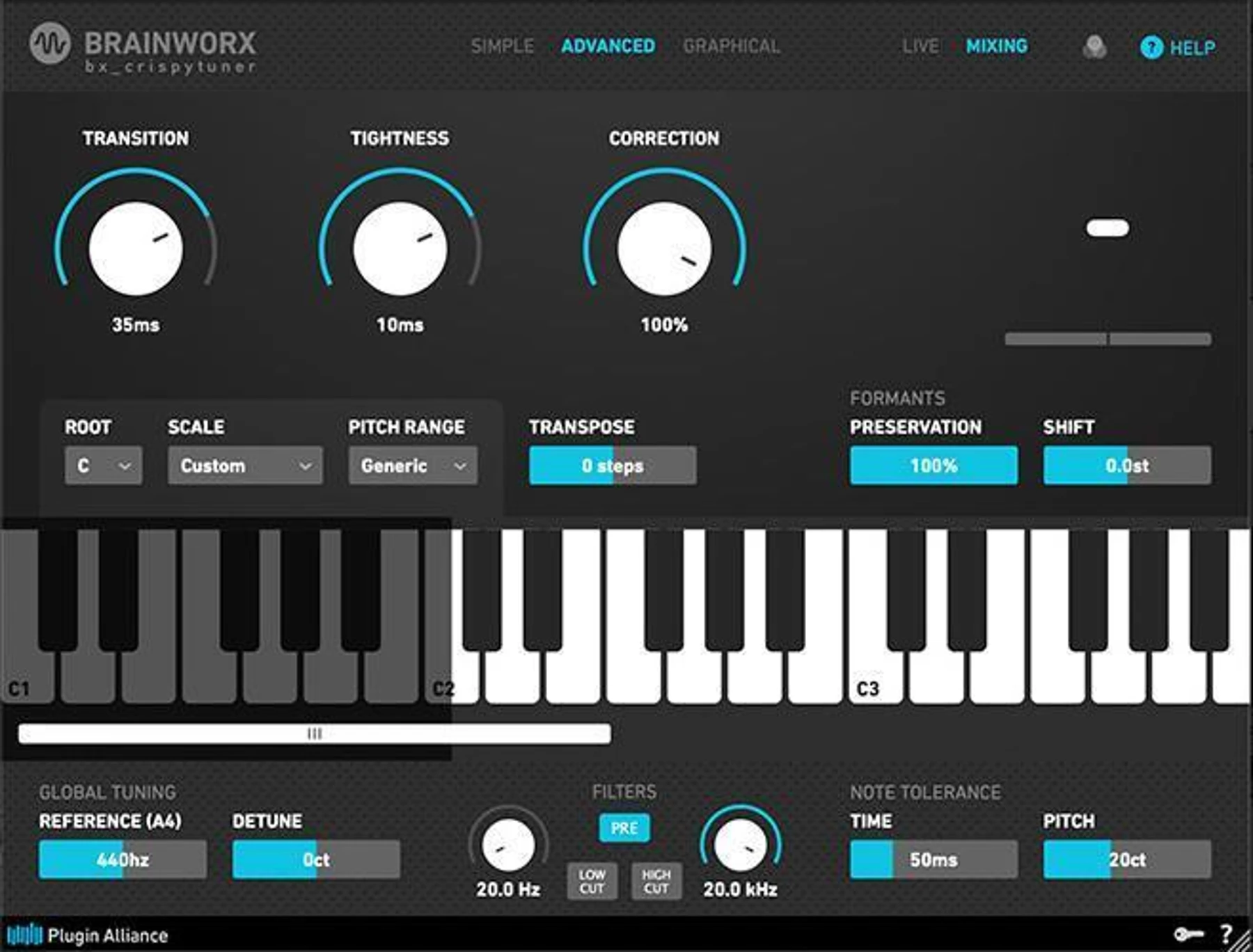Screen dimensions: 1253x952
Task: Click the 20.0 Hz value text
Action: (x=509, y=889)
